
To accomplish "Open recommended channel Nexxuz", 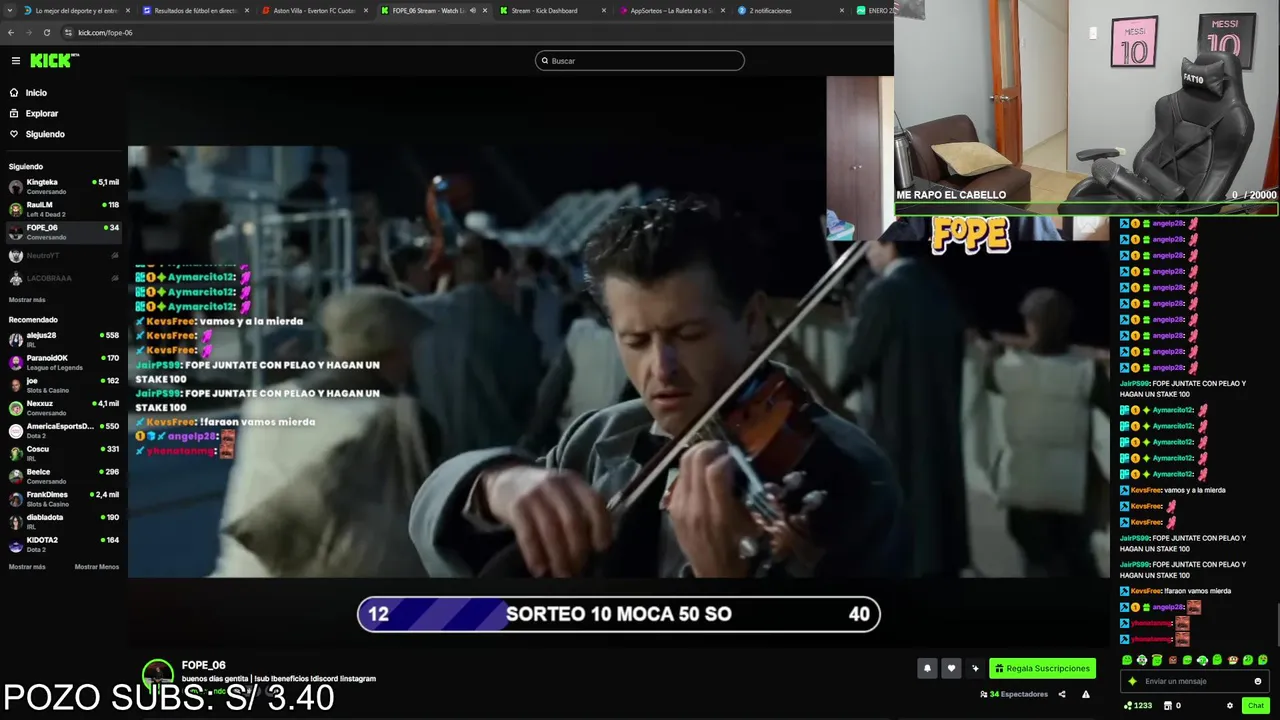I will [63, 408].
